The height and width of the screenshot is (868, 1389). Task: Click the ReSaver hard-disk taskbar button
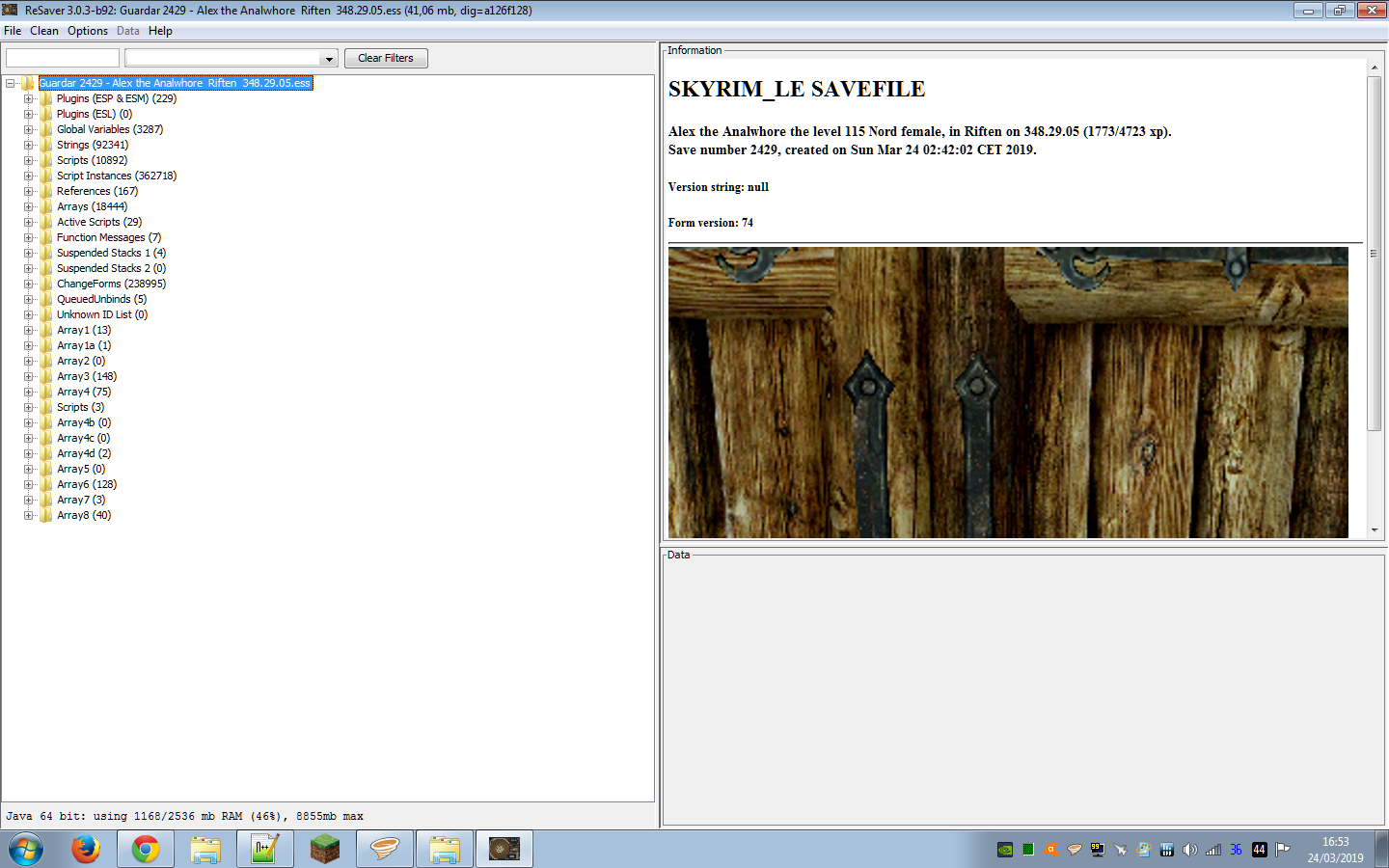coord(504,850)
